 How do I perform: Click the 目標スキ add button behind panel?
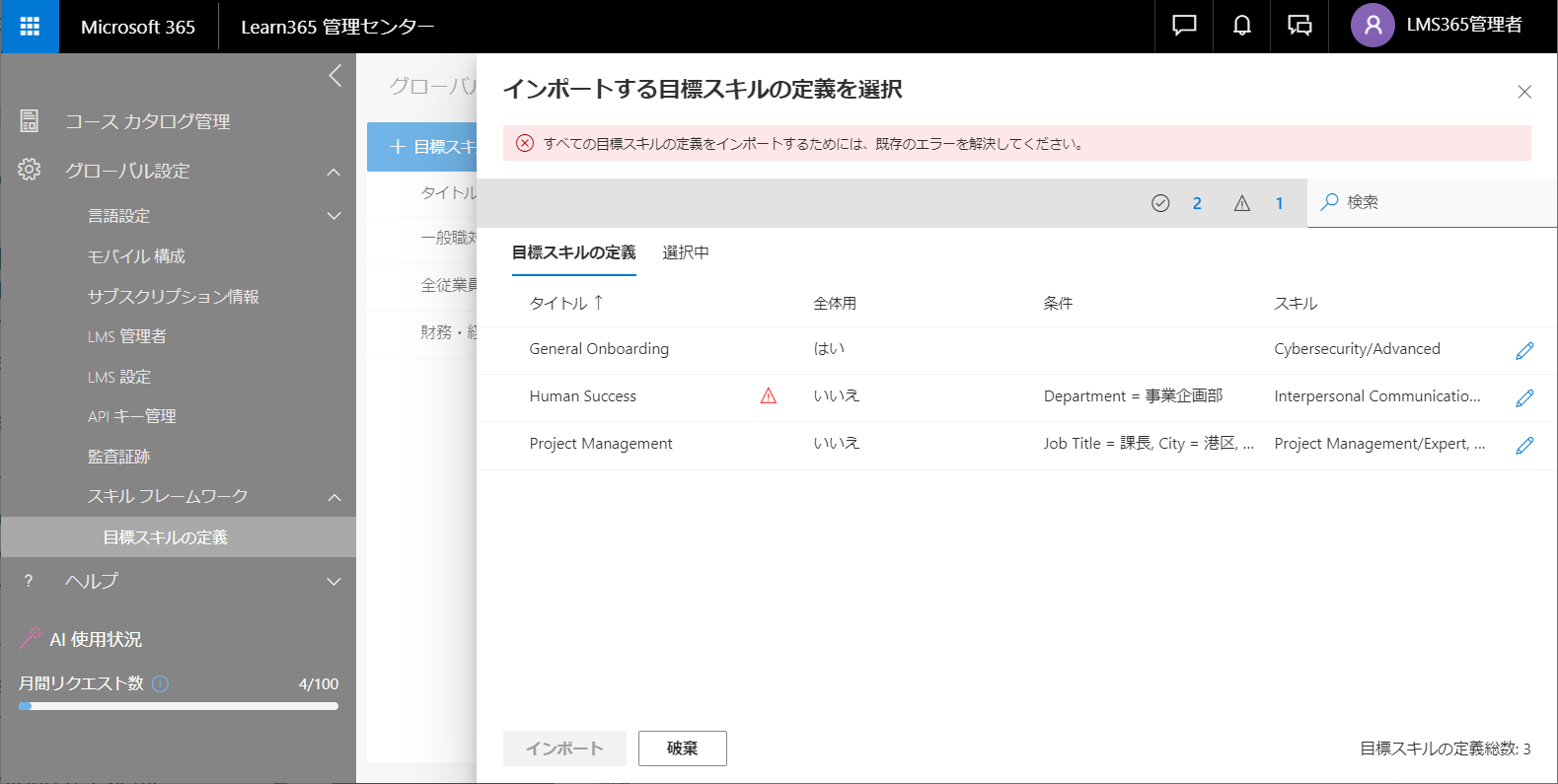(x=422, y=147)
